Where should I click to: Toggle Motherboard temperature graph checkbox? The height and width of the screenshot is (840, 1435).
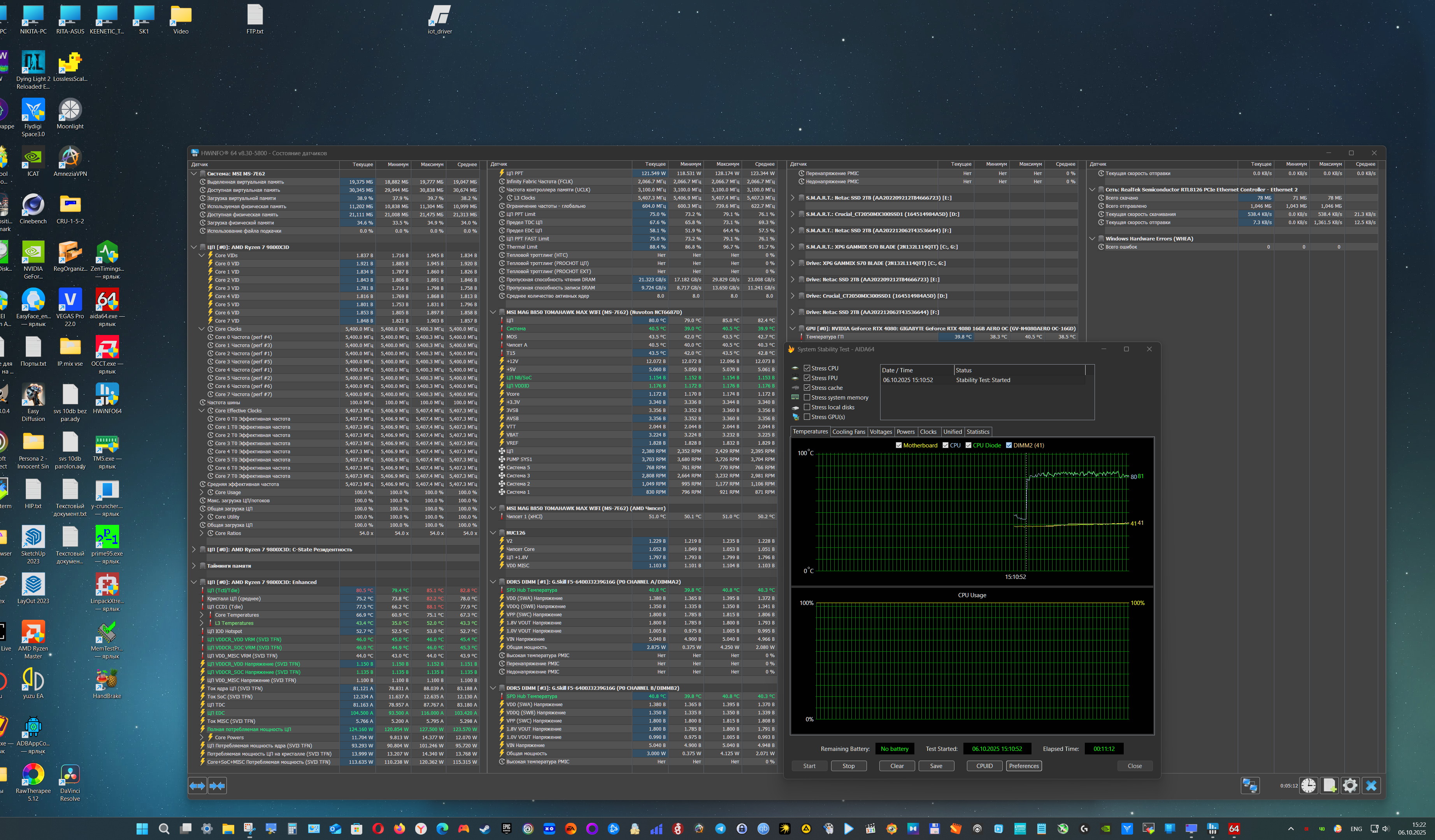tap(898, 445)
